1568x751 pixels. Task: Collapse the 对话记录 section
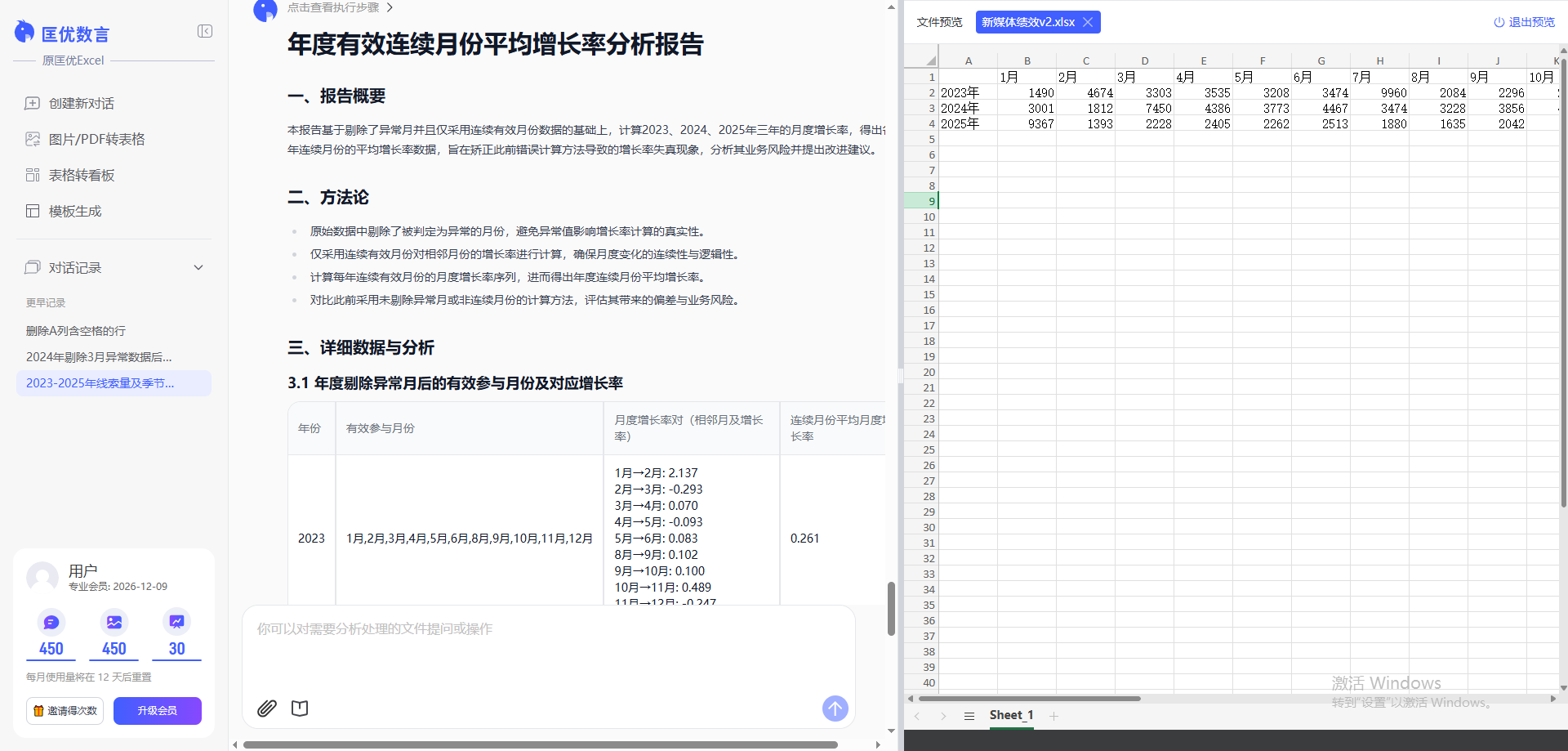pyautogui.click(x=198, y=267)
